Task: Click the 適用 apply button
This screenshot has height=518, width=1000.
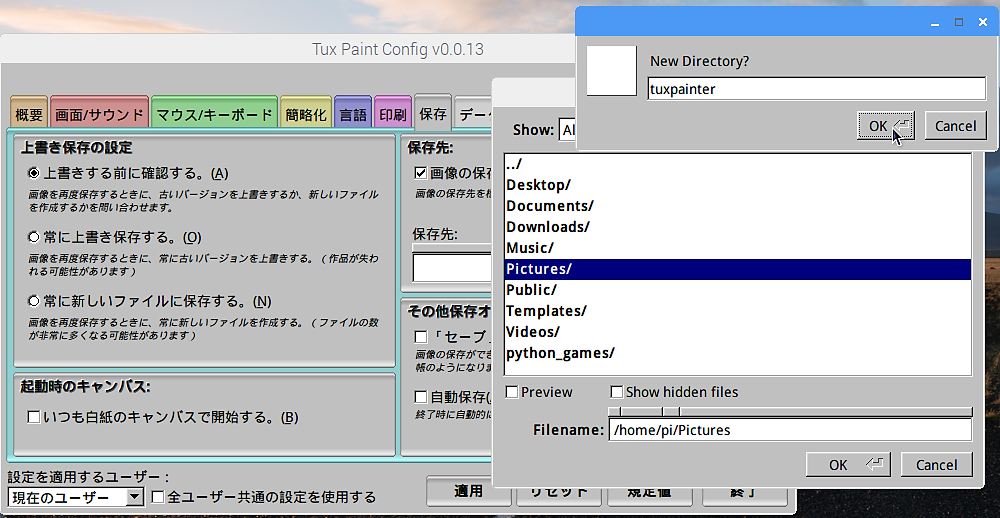Action: click(469, 491)
